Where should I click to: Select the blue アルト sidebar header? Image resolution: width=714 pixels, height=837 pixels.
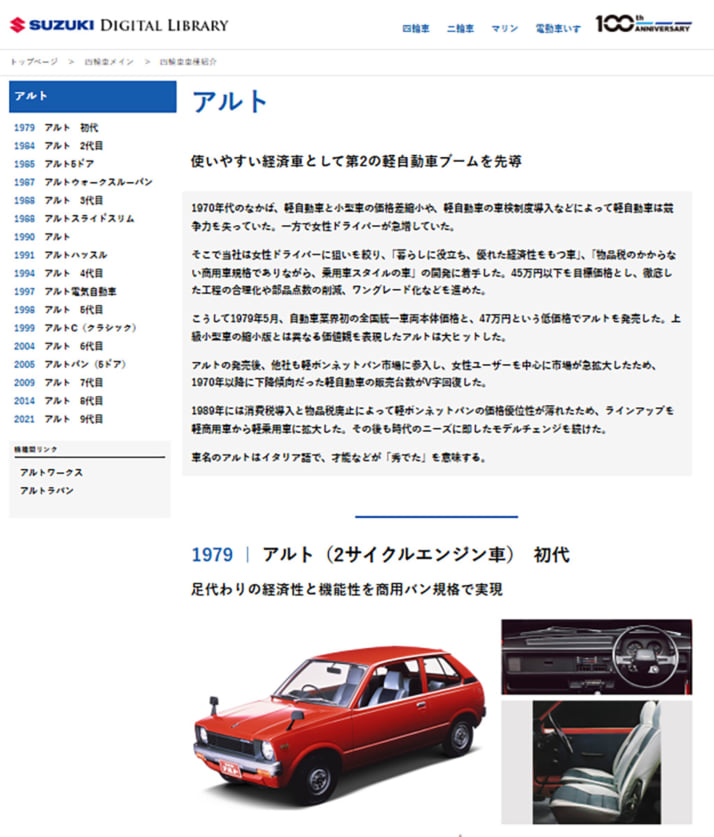pos(93,97)
